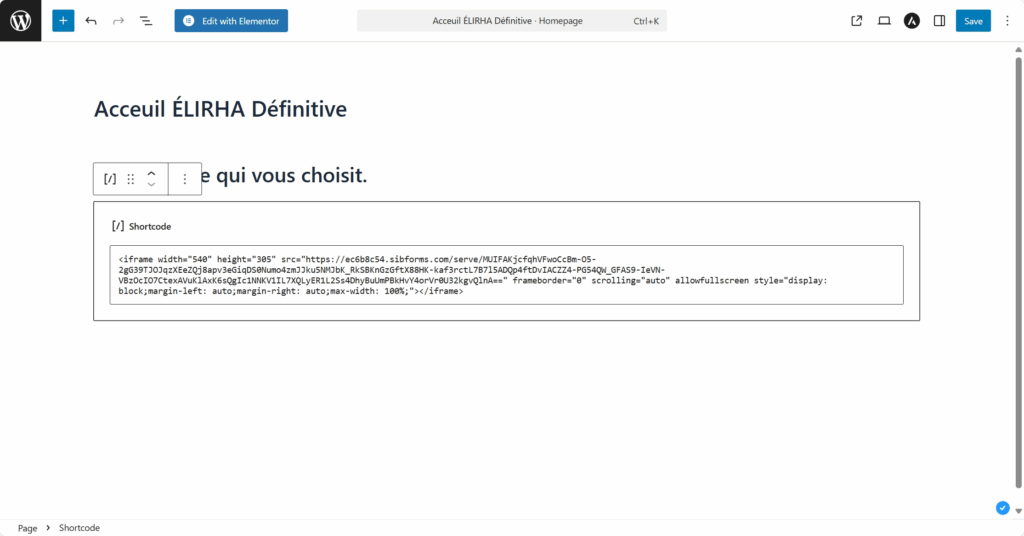Toggle the Settings sidebar panel
Image resolution: width=1024 pixels, height=536 pixels.
click(939, 20)
